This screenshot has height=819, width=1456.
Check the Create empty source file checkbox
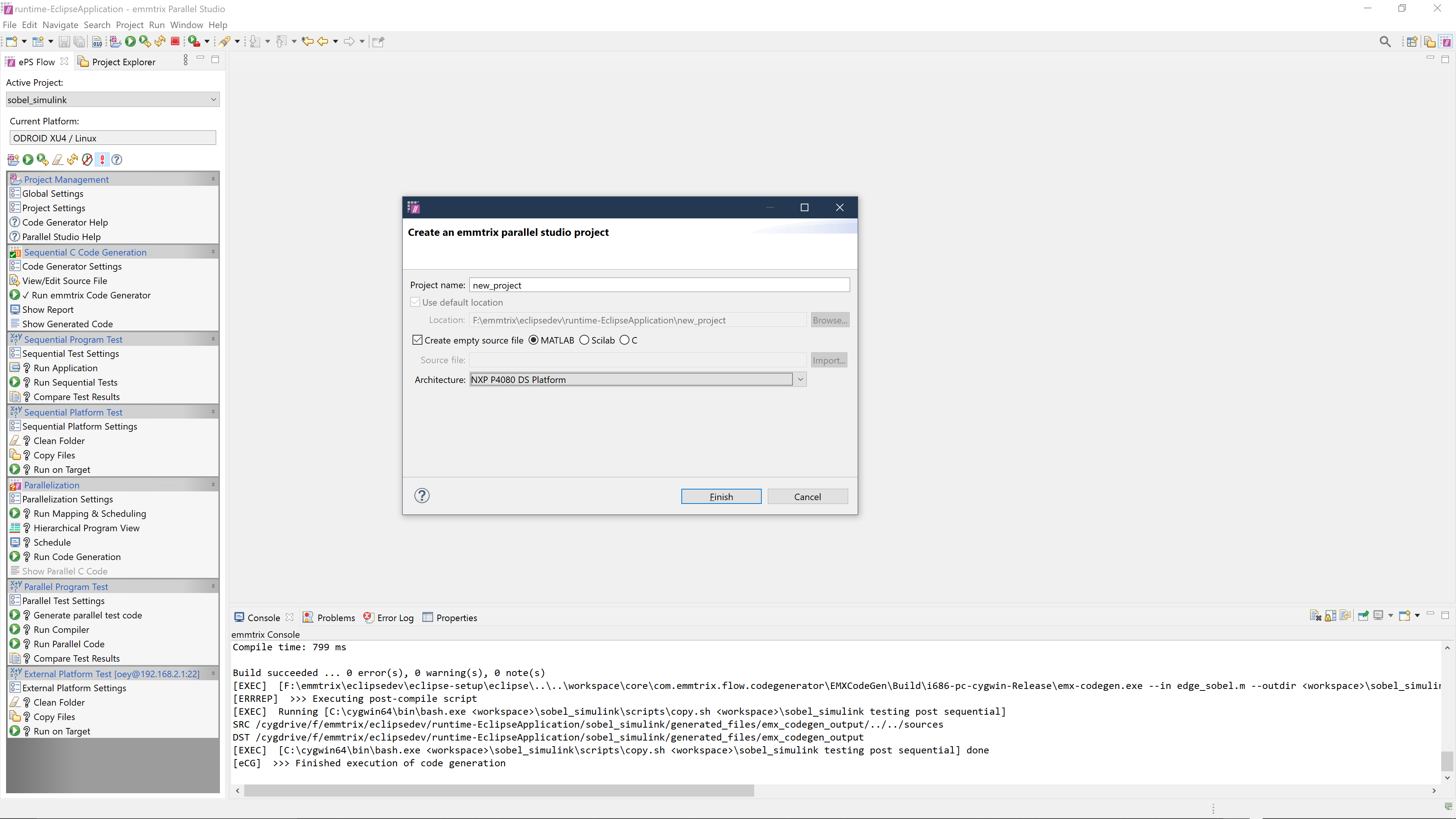point(417,340)
